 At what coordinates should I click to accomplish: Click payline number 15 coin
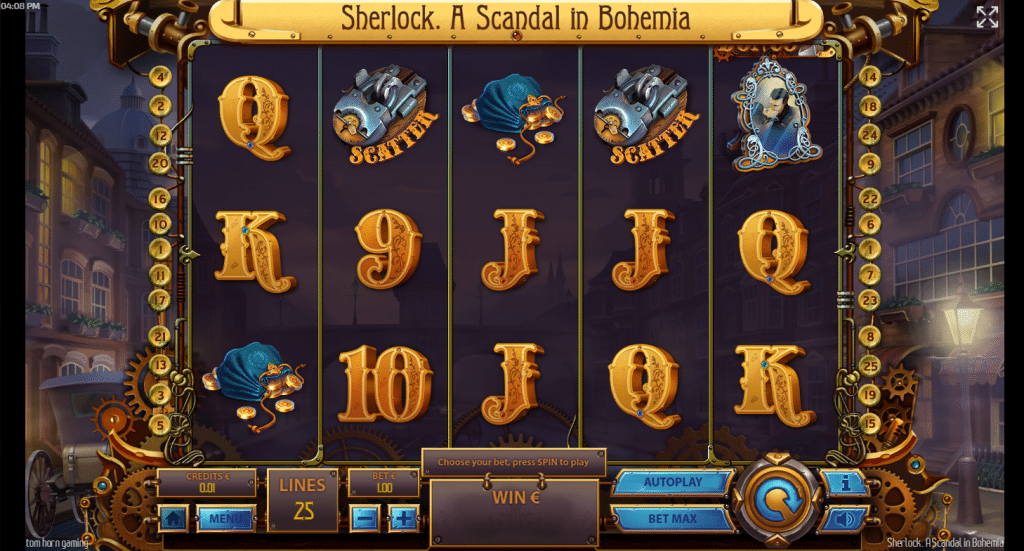tap(869, 424)
